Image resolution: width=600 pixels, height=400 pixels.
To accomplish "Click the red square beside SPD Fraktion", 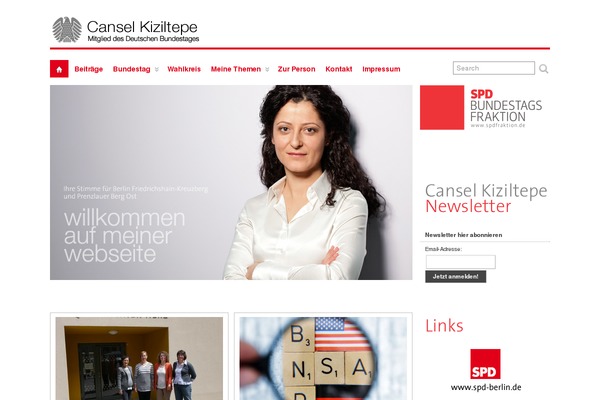I will tap(442, 108).
